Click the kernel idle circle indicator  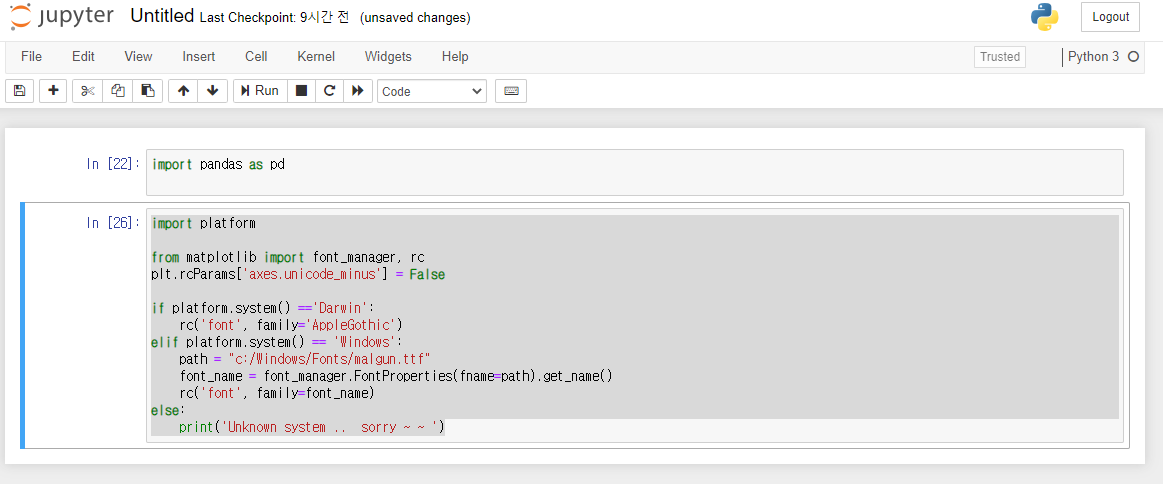point(1133,56)
